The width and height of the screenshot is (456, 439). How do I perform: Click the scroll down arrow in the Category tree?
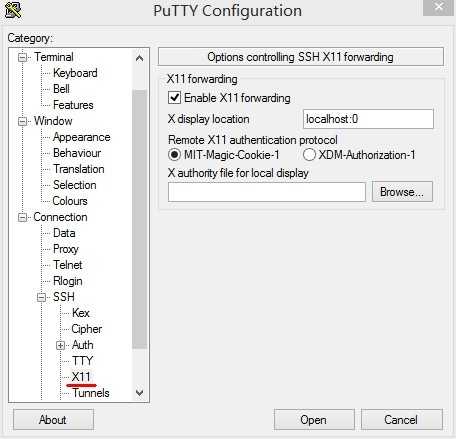click(x=140, y=392)
